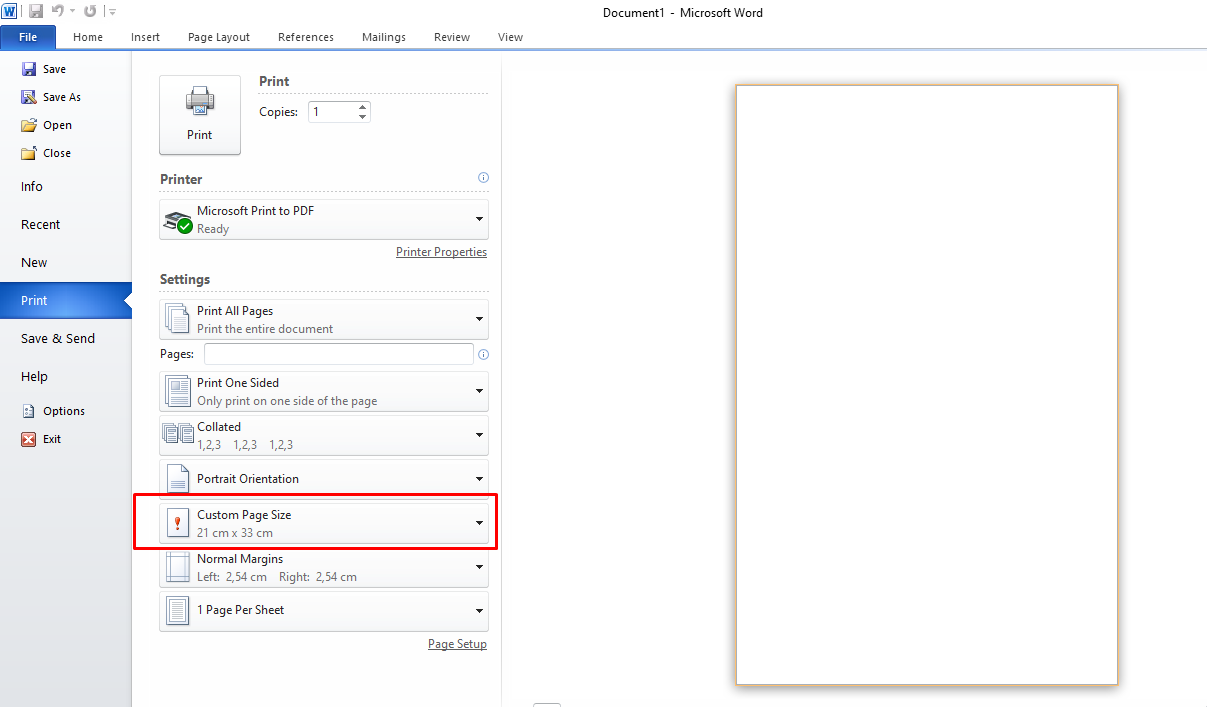Open the Print One Sided dropdown
The image size is (1207, 707).
[x=324, y=391]
